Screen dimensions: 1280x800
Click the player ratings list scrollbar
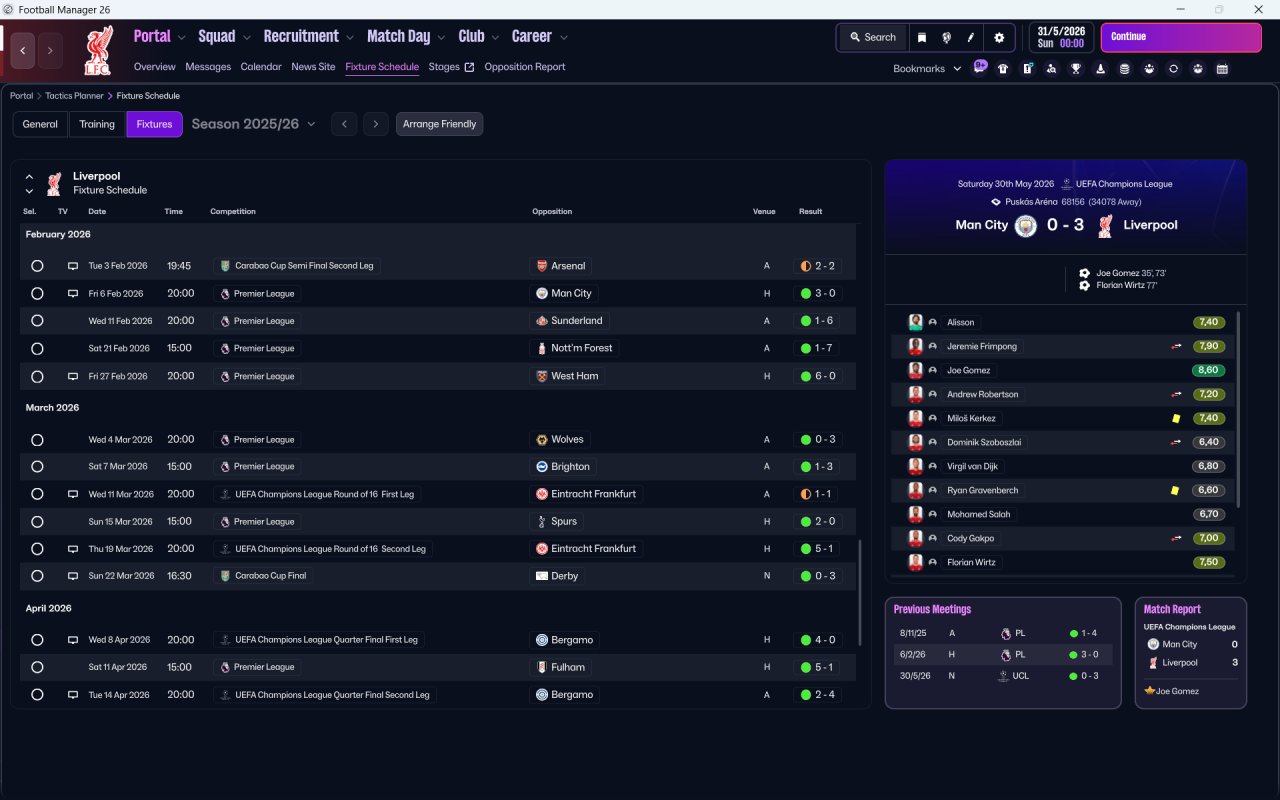click(1238, 408)
